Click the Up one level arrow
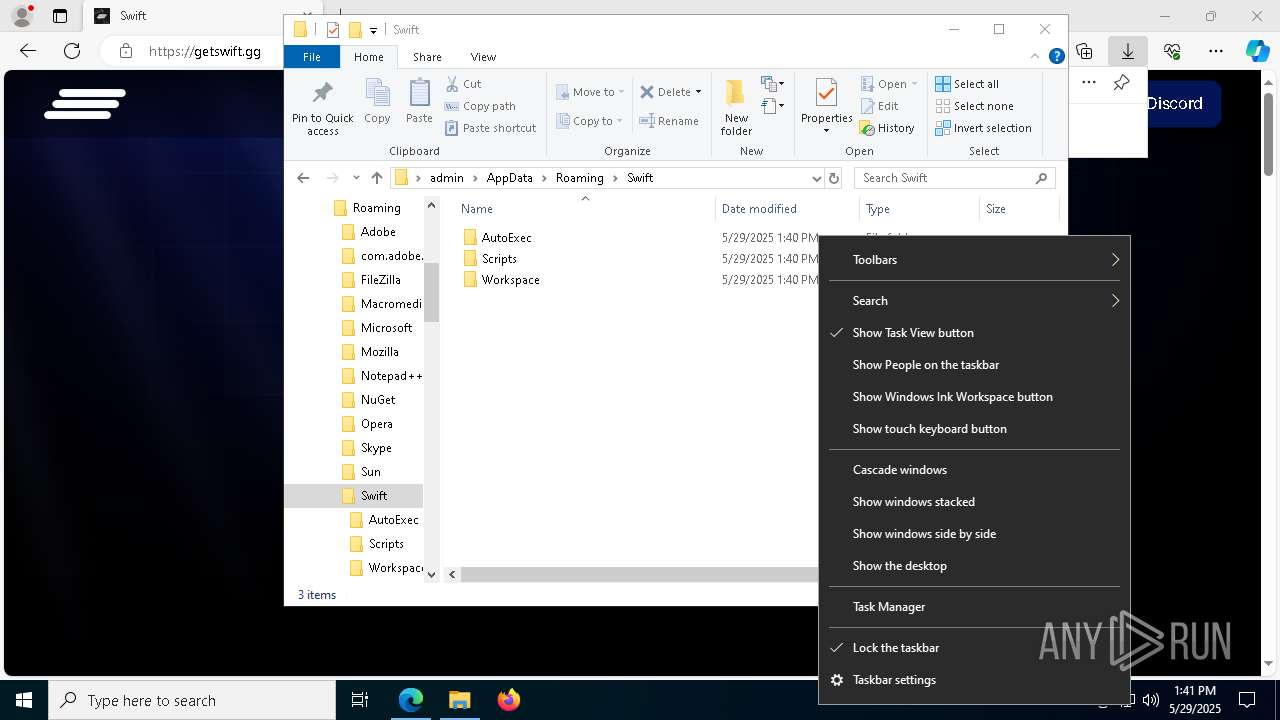The image size is (1280, 720). click(x=376, y=178)
